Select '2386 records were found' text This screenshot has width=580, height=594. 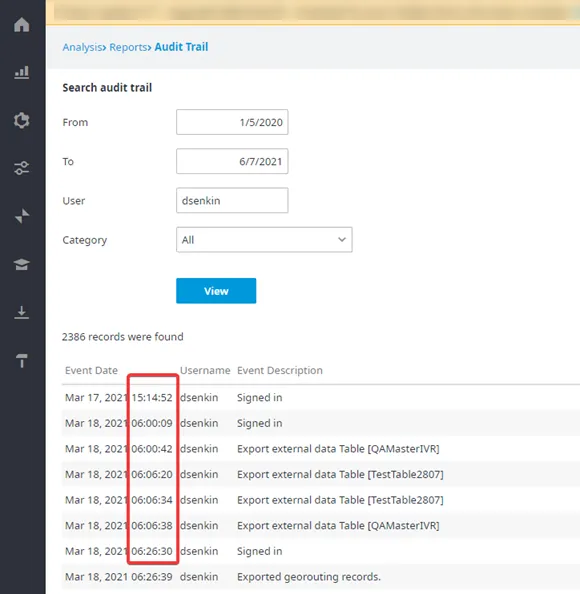pos(123,337)
